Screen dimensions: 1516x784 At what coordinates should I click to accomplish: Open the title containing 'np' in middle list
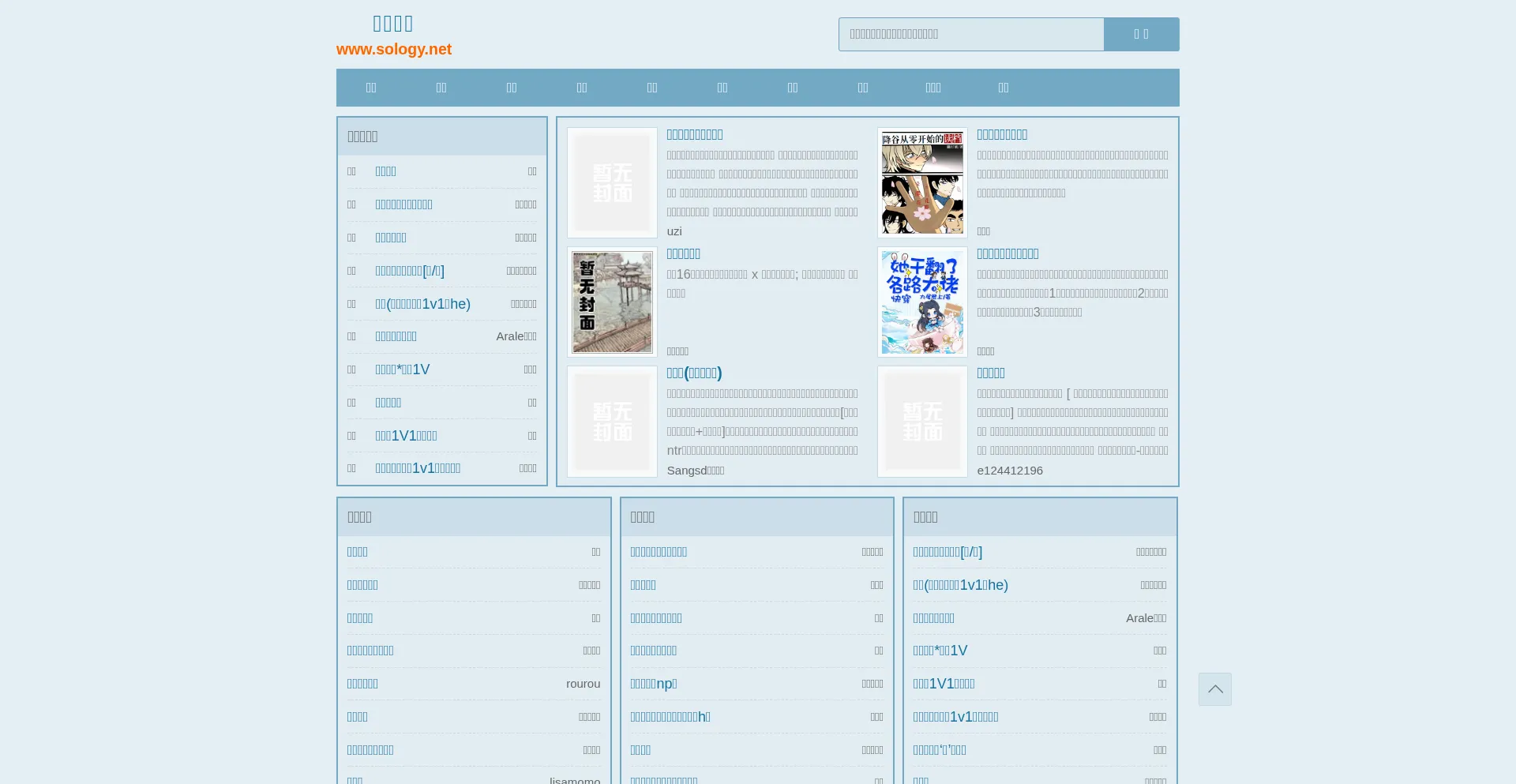(x=653, y=684)
